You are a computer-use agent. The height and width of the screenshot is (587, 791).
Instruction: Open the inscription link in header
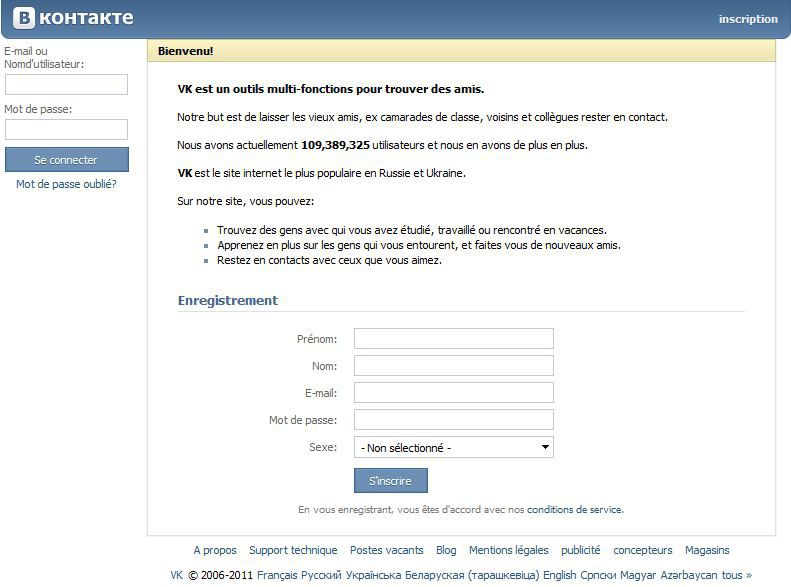point(748,19)
